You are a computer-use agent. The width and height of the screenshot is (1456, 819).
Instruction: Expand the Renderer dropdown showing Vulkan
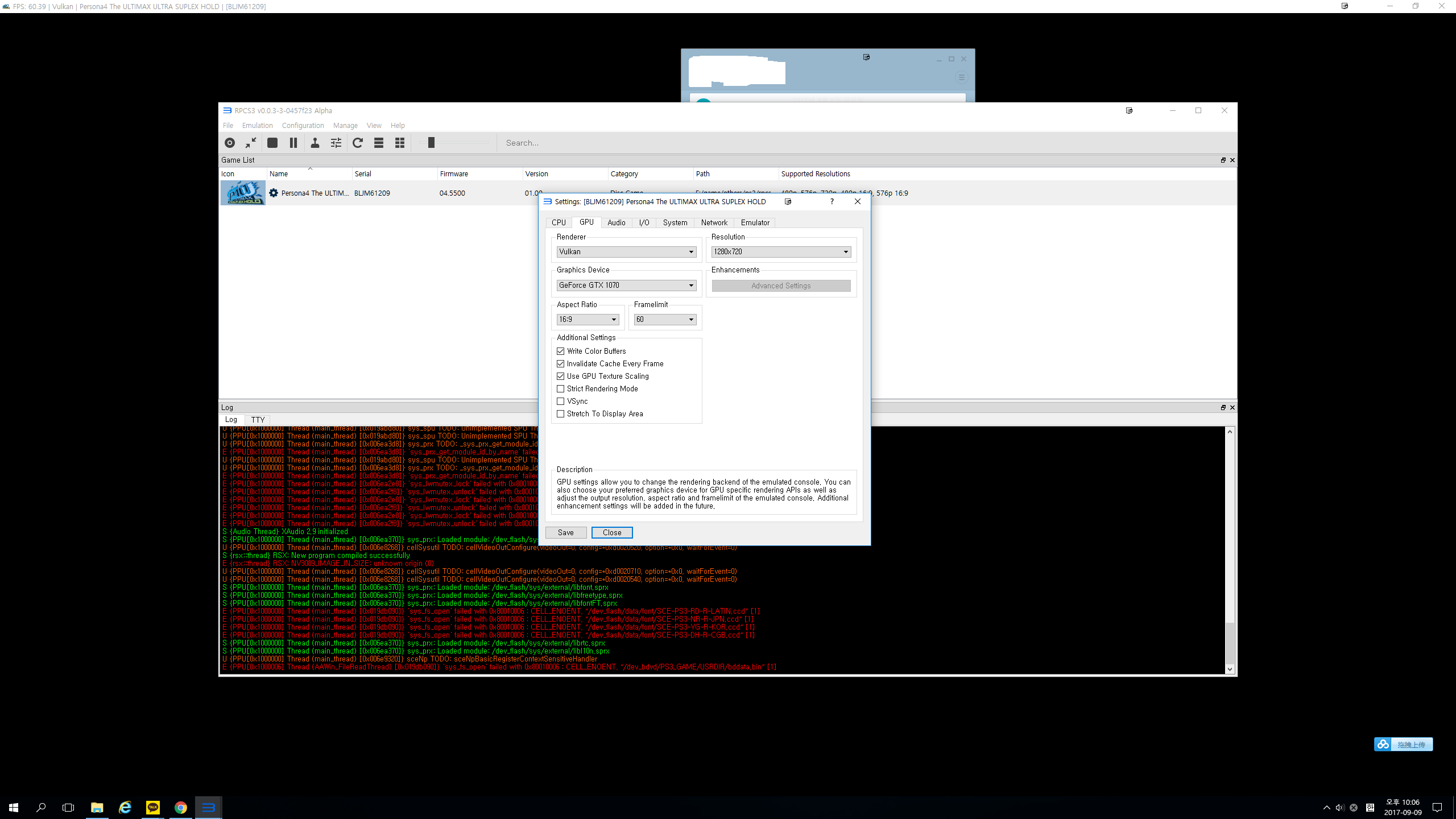pos(626,251)
